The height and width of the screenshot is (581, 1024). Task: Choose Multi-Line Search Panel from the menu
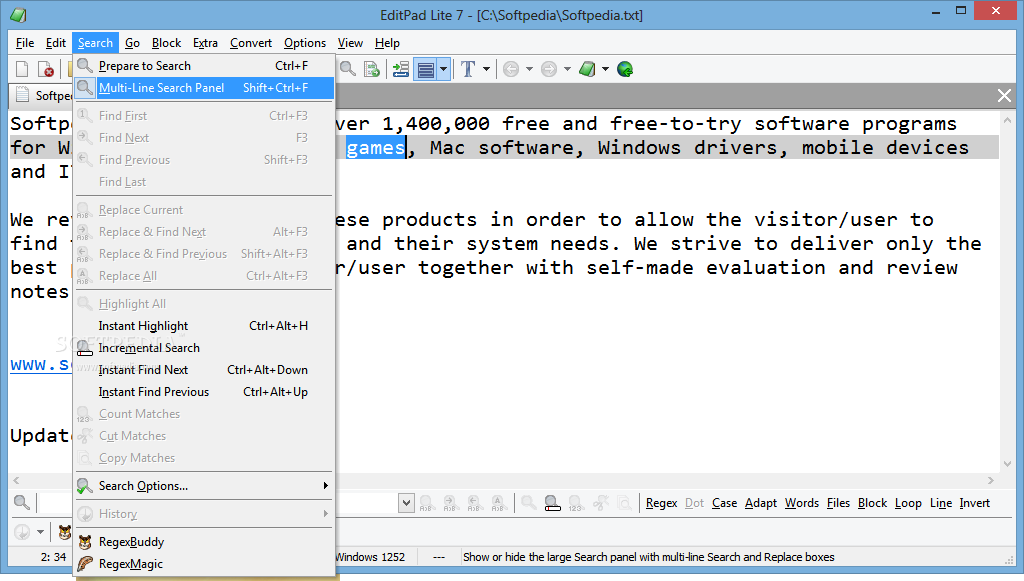[204, 88]
